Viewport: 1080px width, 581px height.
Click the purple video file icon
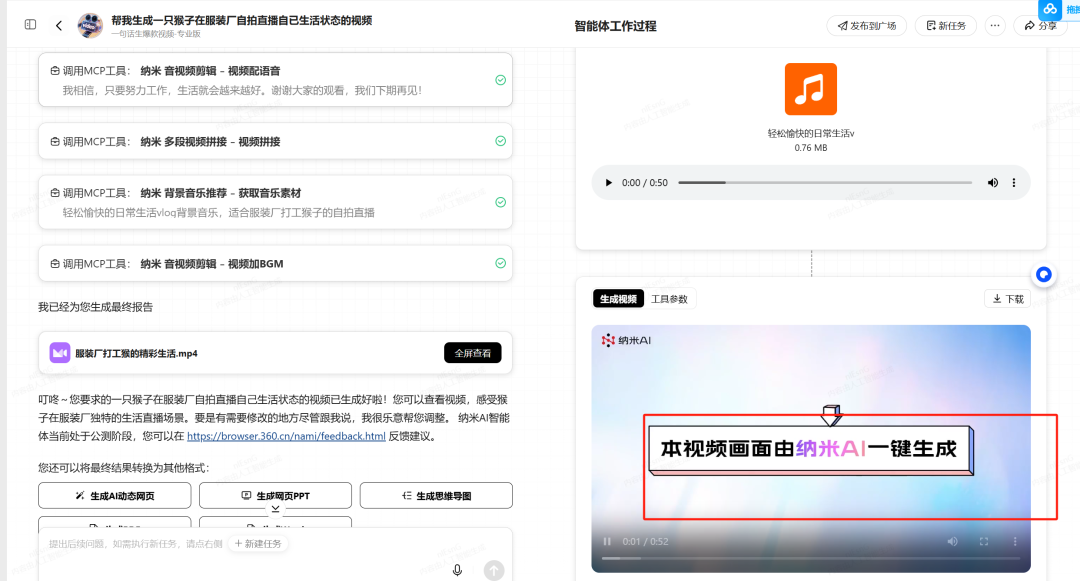(x=60, y=353)
